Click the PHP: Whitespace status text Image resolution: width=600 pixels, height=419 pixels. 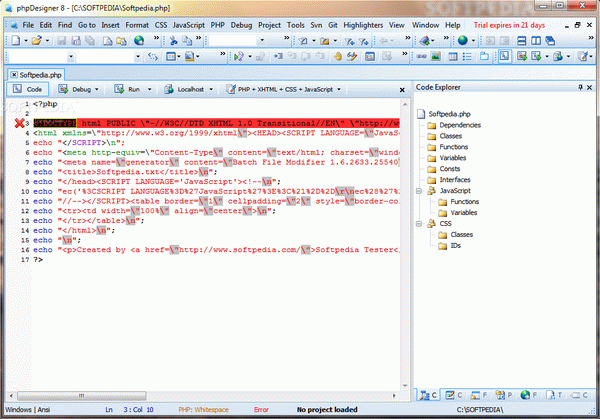(x=203, y=410)
